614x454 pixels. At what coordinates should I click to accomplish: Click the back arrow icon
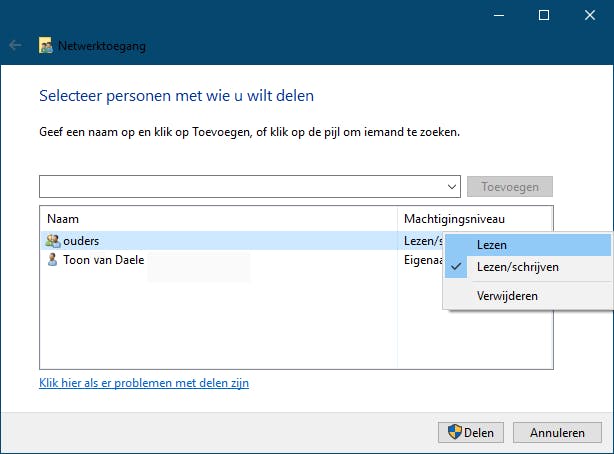click(x=15, y=45)
